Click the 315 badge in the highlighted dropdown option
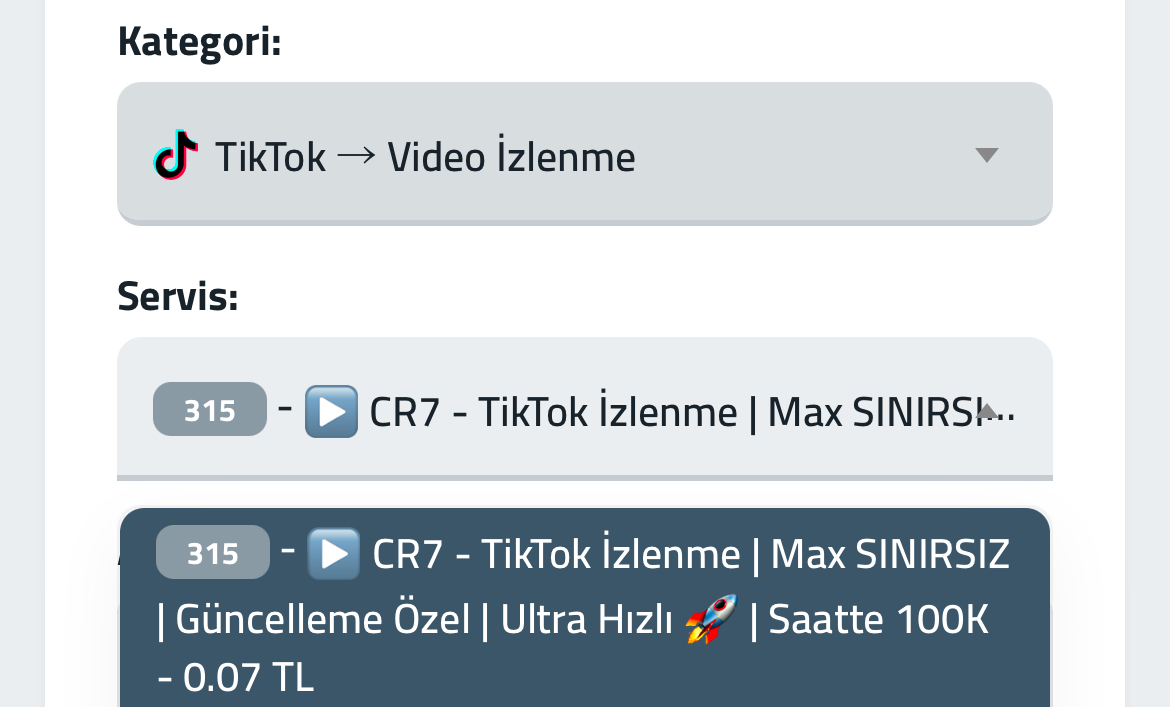Image resolution: width=1170 pixels, height=707 pixels. (213, 552)
